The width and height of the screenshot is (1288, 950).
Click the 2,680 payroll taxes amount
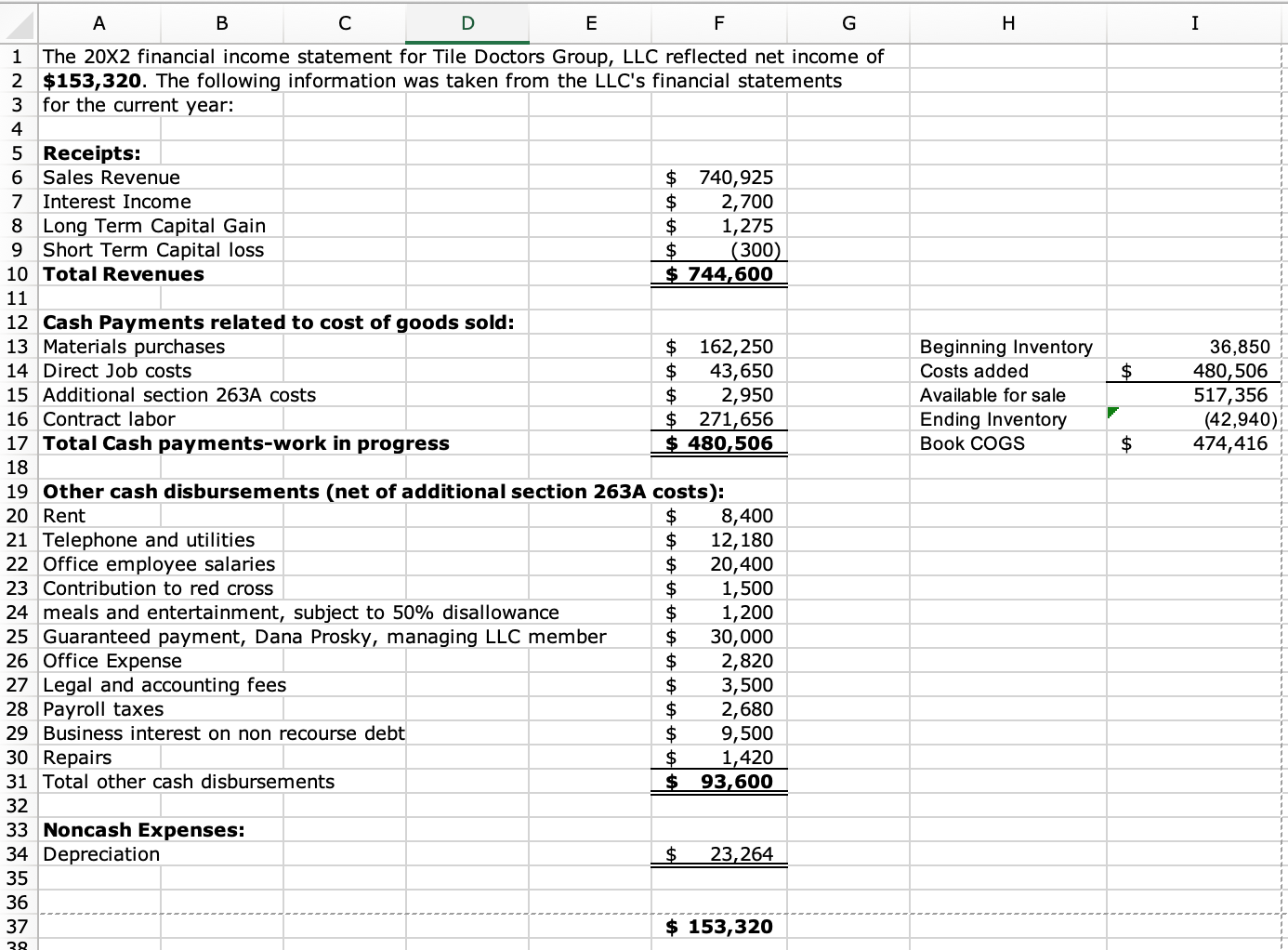[747, 709]
